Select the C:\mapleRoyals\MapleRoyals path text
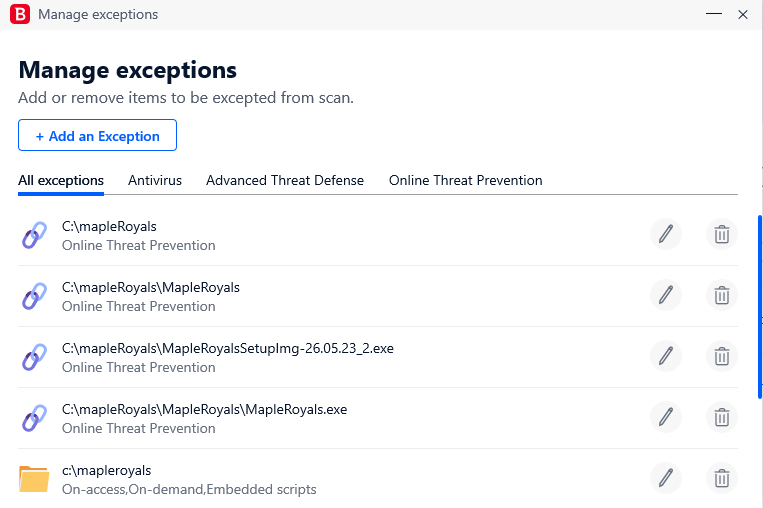The height and width of the screenshot is (508, 763). click(151, 288)
